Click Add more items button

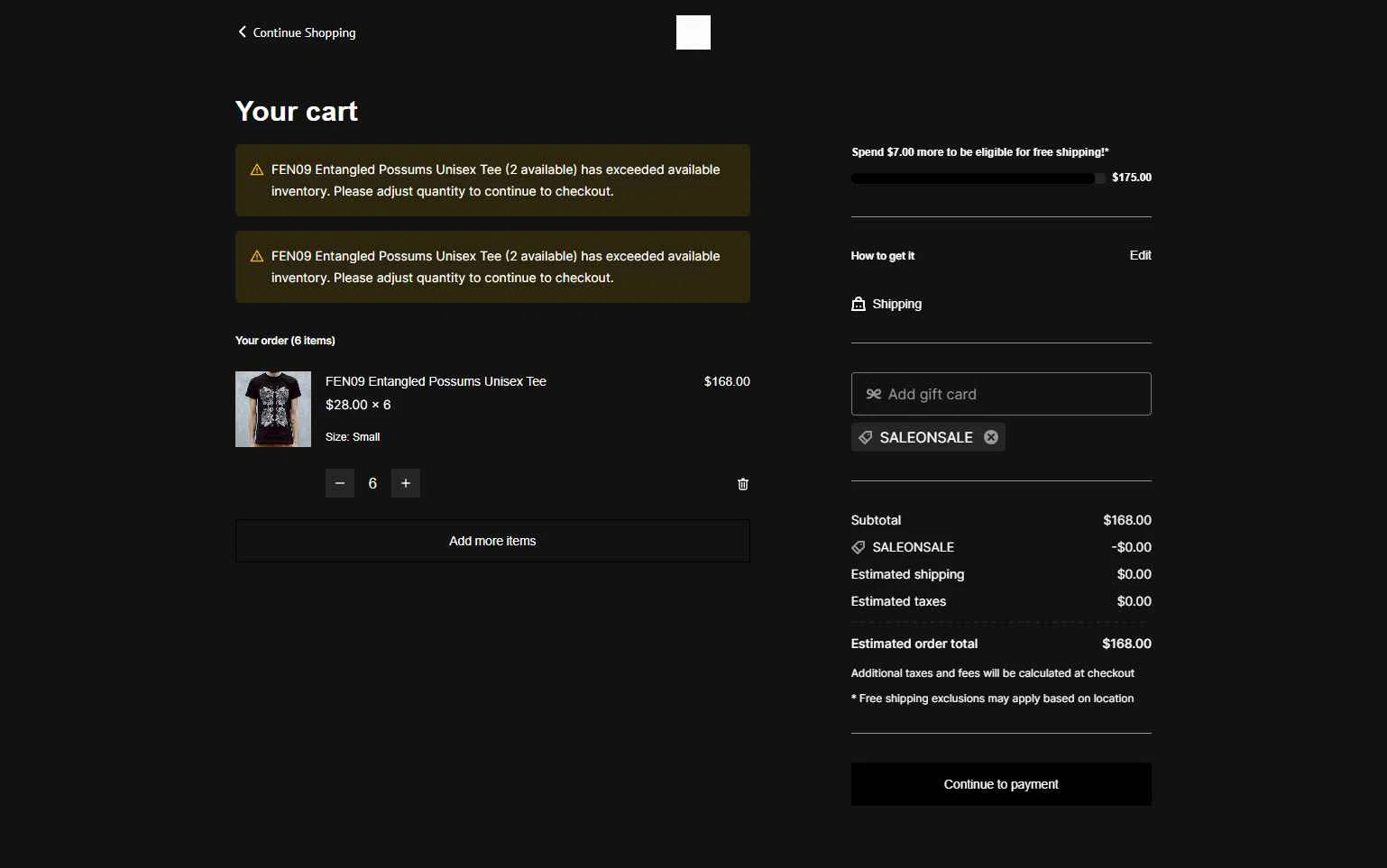pos(492,541)
